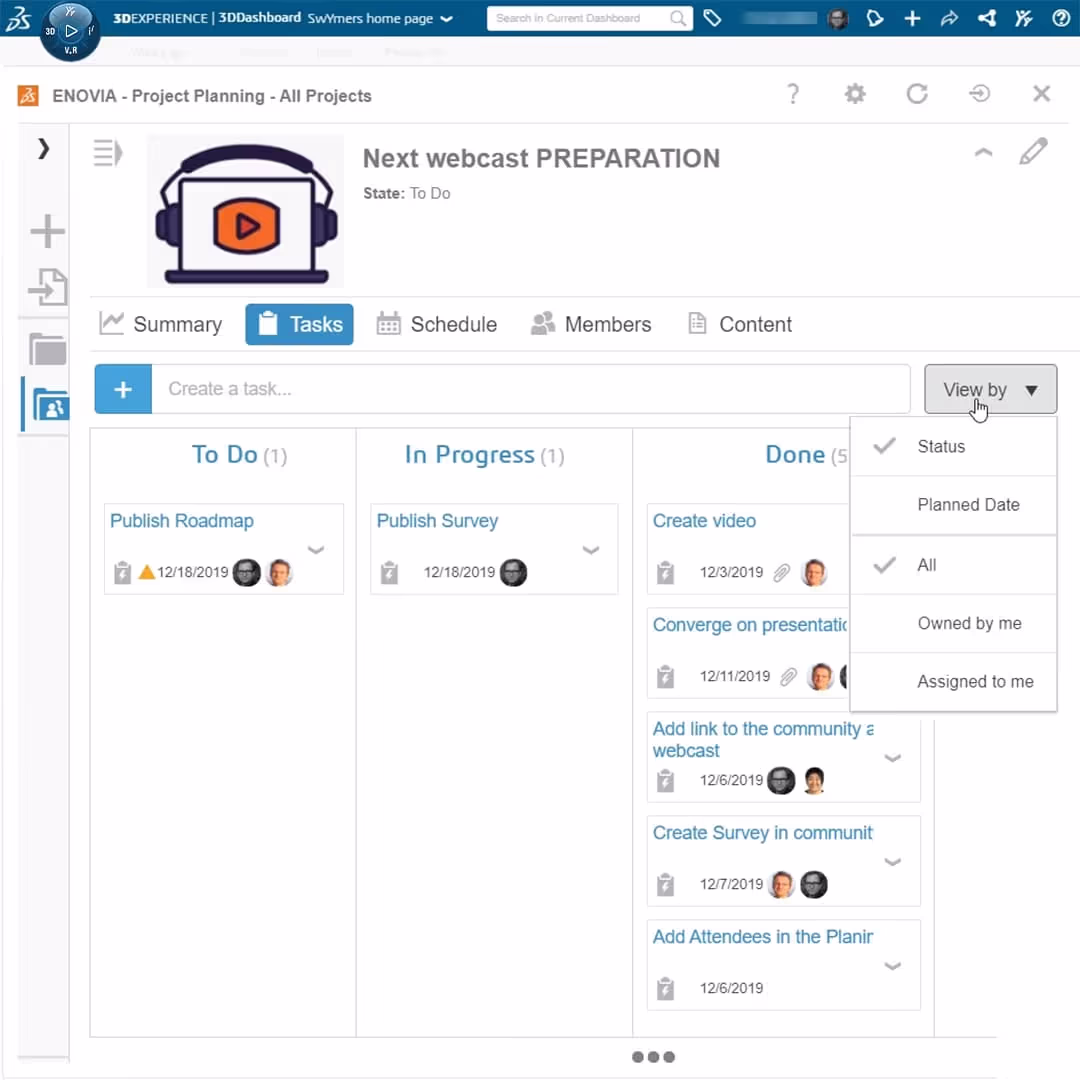Click the blue add task plus button
This screenshot has height=1080, width=1080.
pyautogui.click(x=123, y=389)
